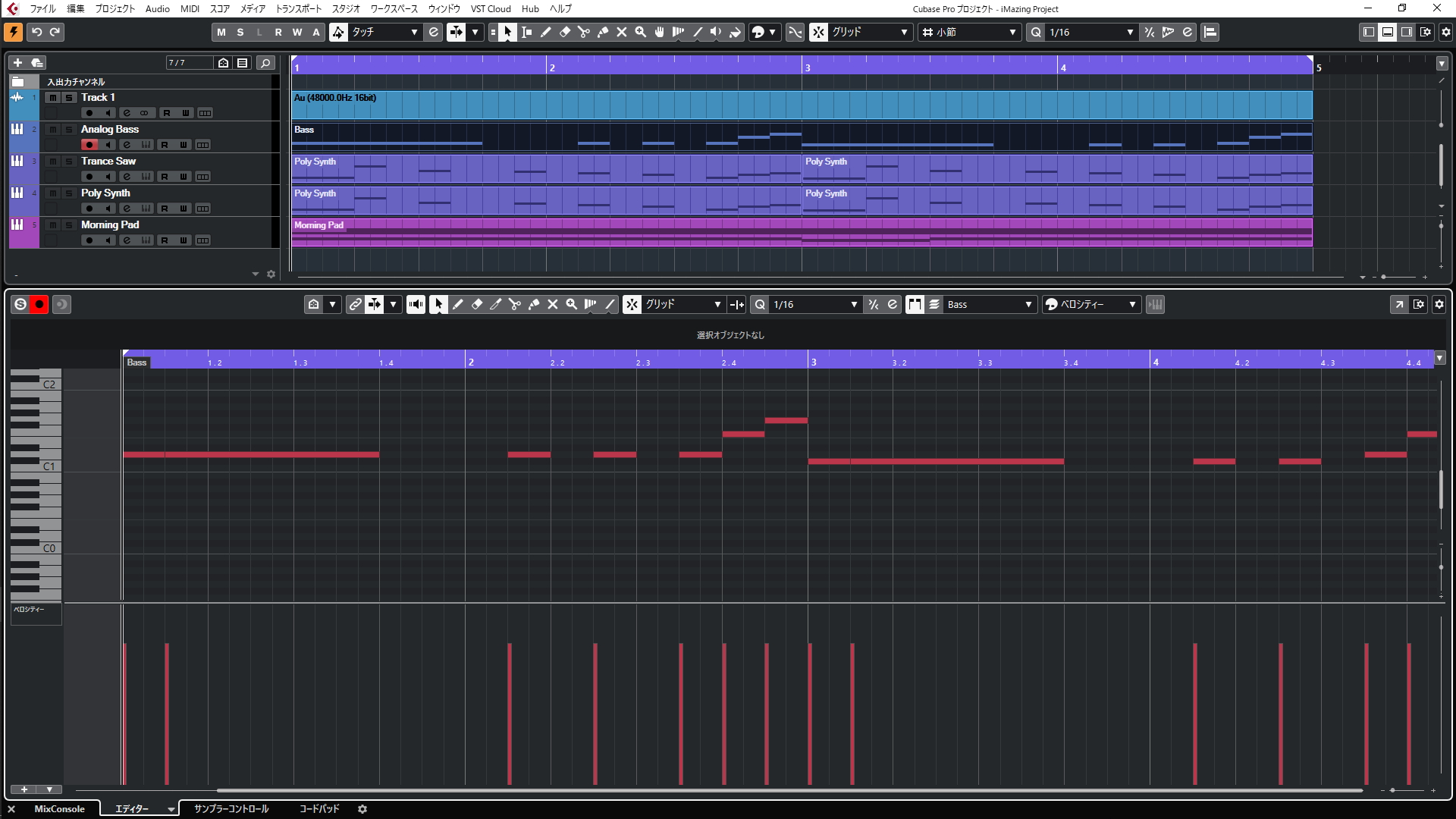Viewport: 1456px width, 819px height.
Task: Select the Draw pencil tool in main toolbar
Action: tap(545, 32)
